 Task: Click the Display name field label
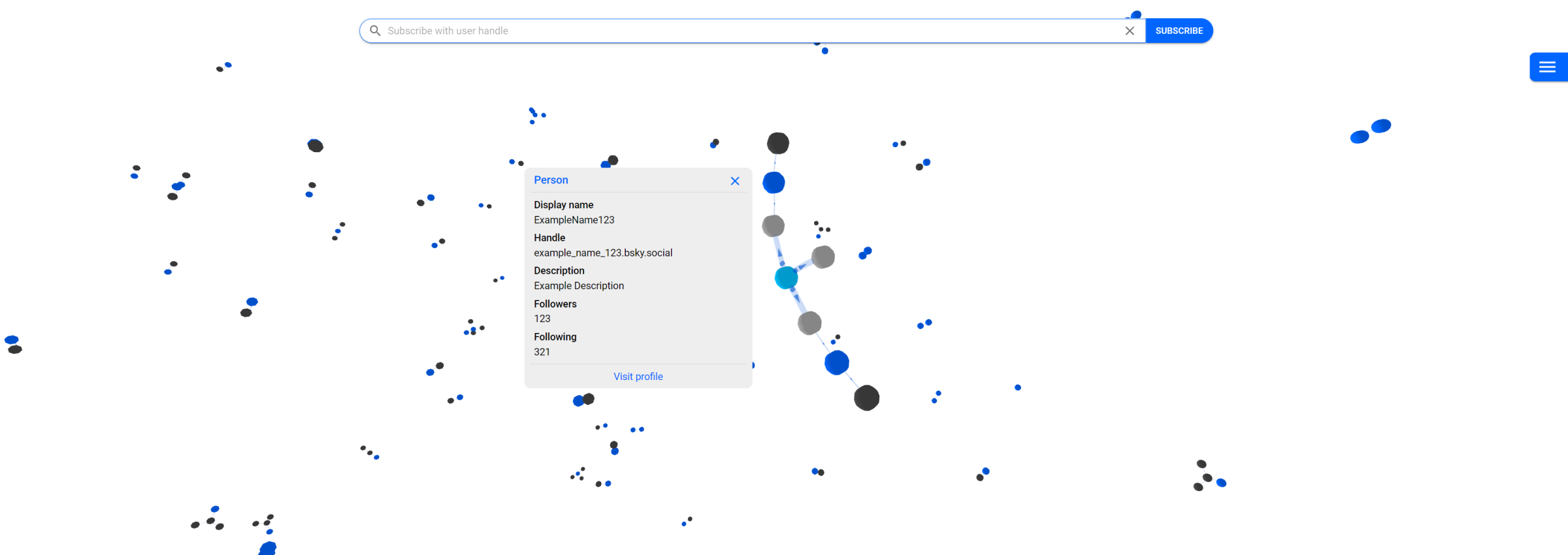pos(564,205)
